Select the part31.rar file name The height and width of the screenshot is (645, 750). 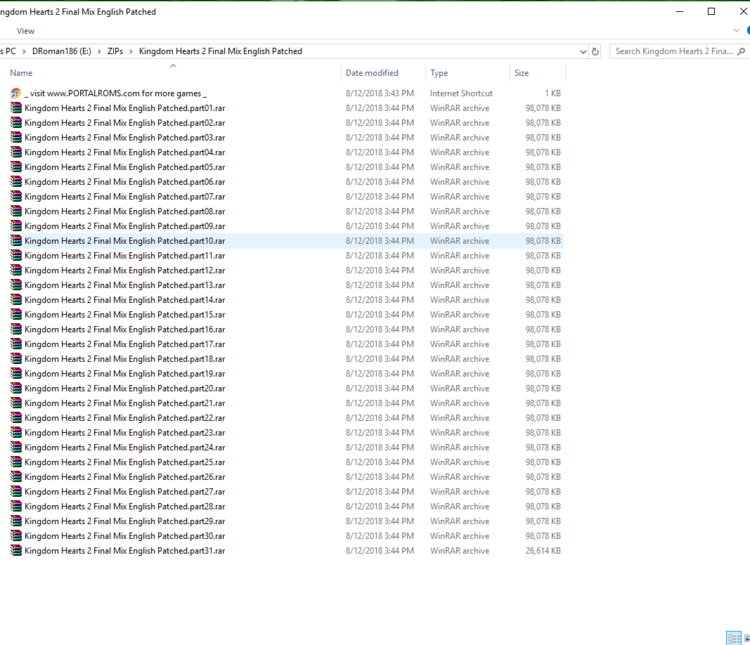[x=125, y=551]
